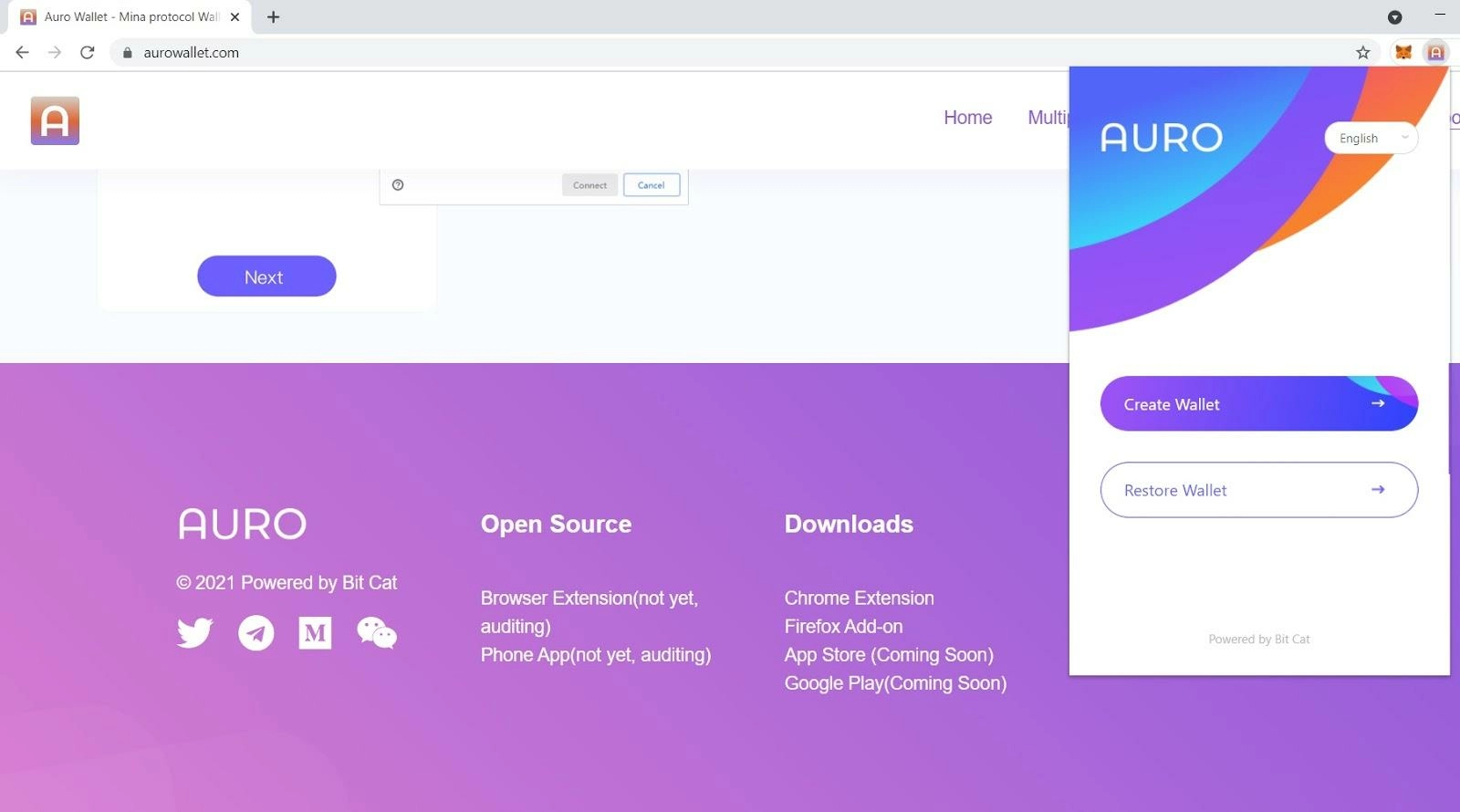The height and width of the screenshot is (812, 1460).
Task: Click the help question mark icon
Action: point(398,184)
